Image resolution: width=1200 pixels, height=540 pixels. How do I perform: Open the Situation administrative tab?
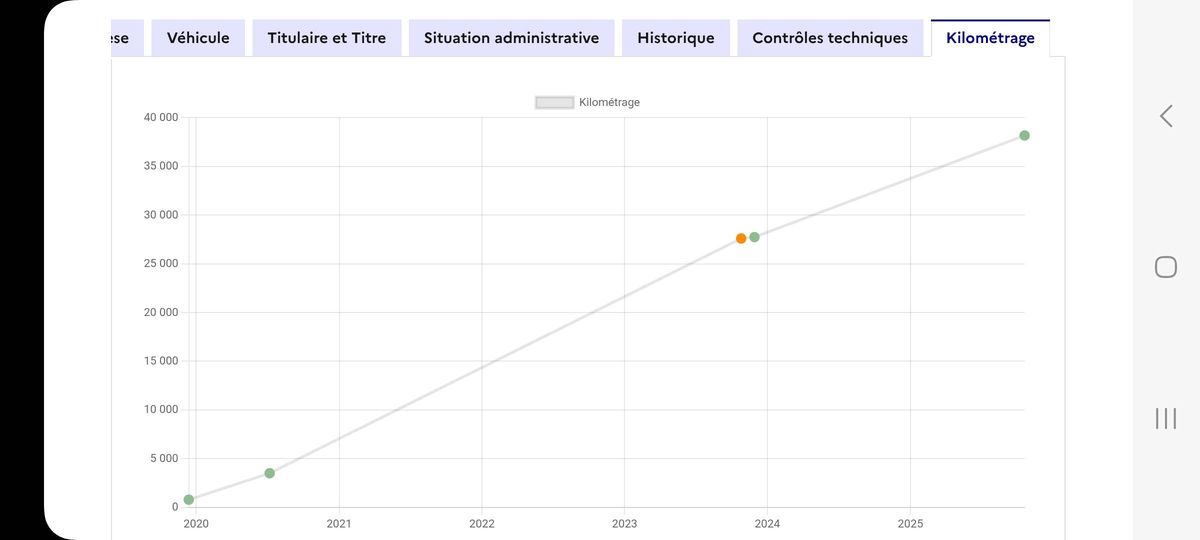pos(511,38)
